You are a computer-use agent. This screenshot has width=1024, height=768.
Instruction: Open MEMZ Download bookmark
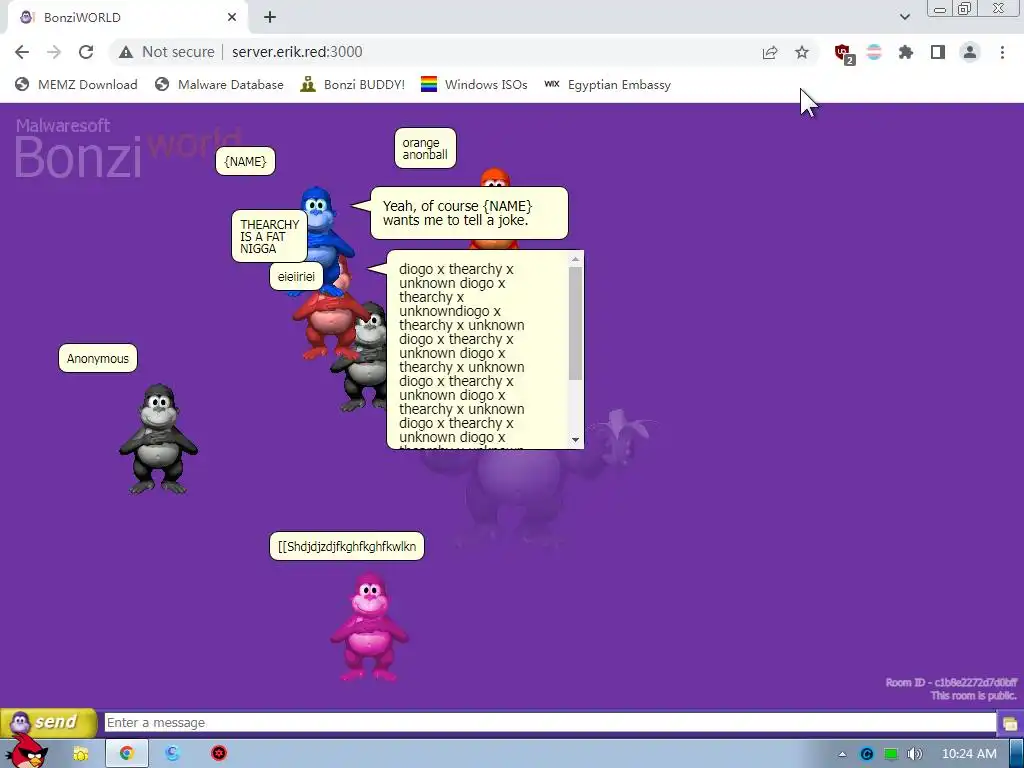click(x=76, y=85)
